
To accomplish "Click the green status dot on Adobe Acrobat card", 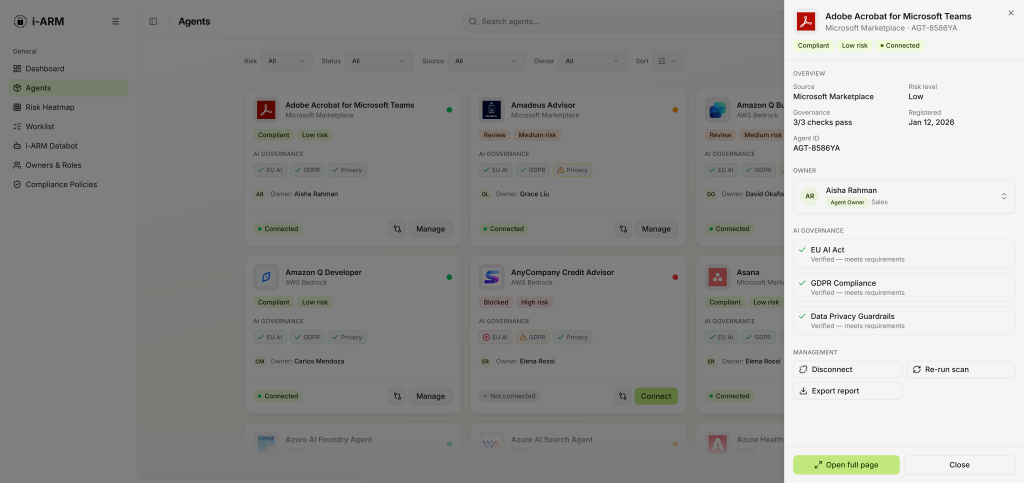I will click(x=449, y=110).
